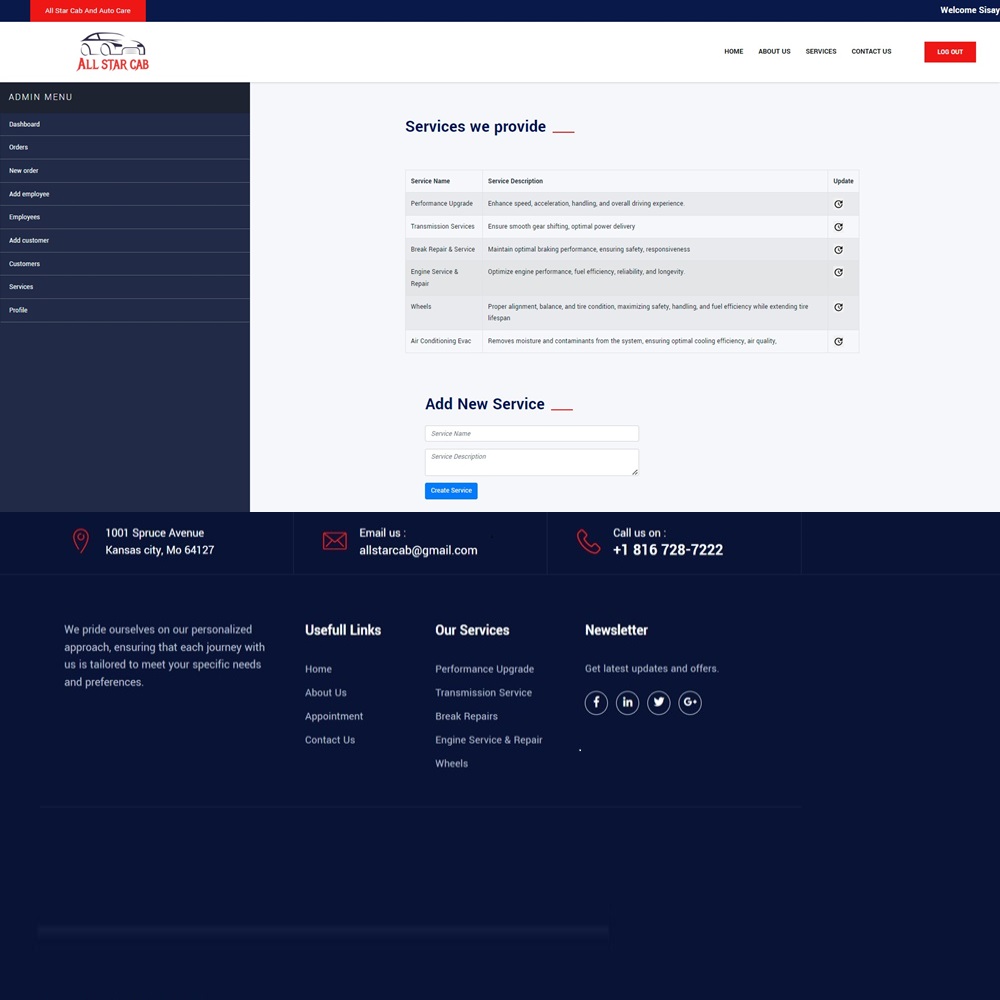Click update icon for Air Conditioning Evac

pos(838,342)
